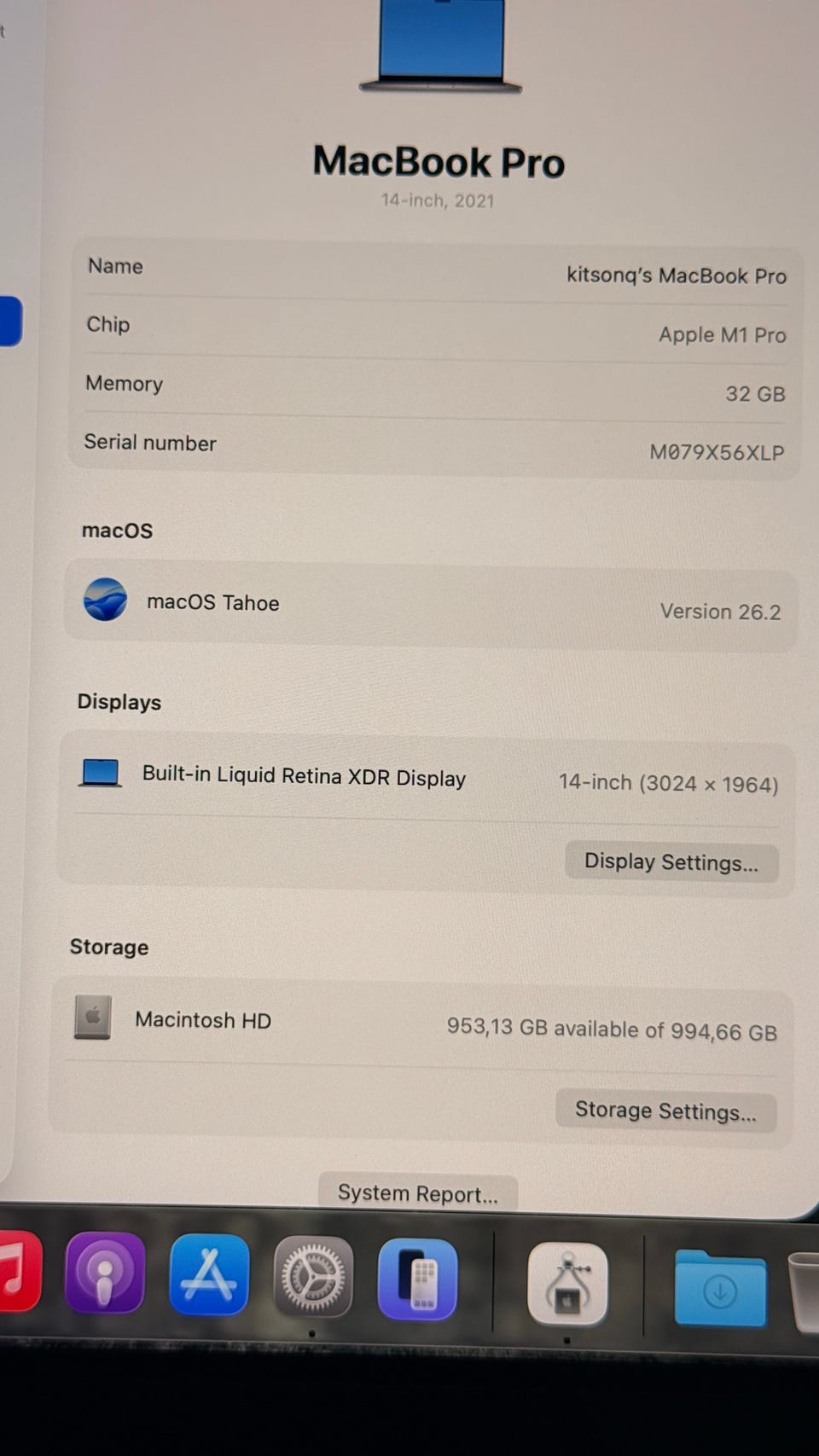This screenshot has height=1456, width=819.
Task: Click the serial number M079X56XLP
Action: (x=717, y=452)
